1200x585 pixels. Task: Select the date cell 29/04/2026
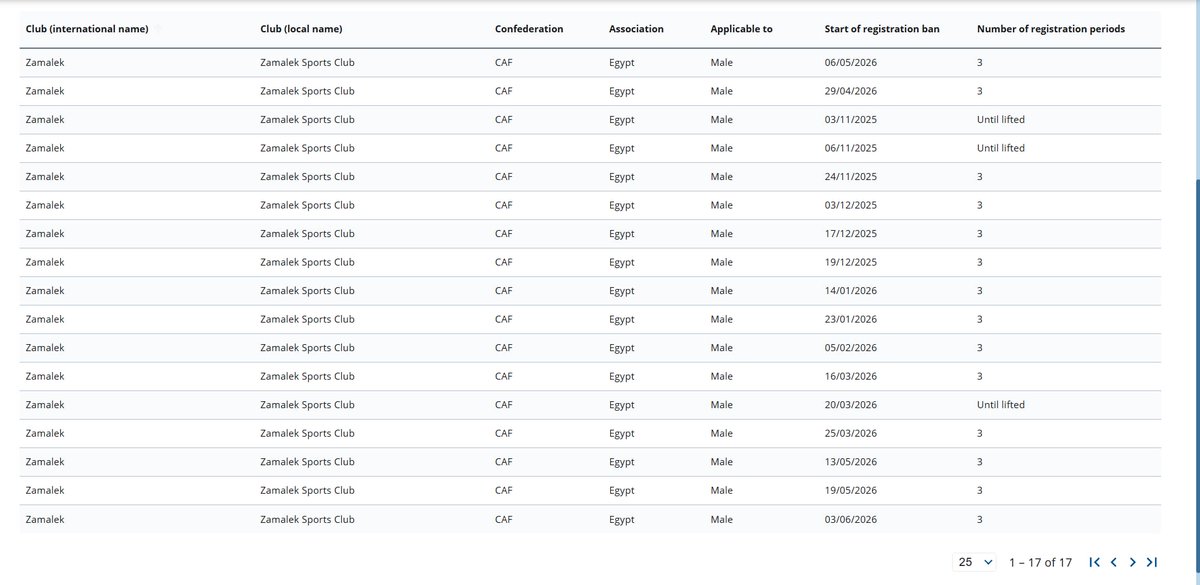851,91
